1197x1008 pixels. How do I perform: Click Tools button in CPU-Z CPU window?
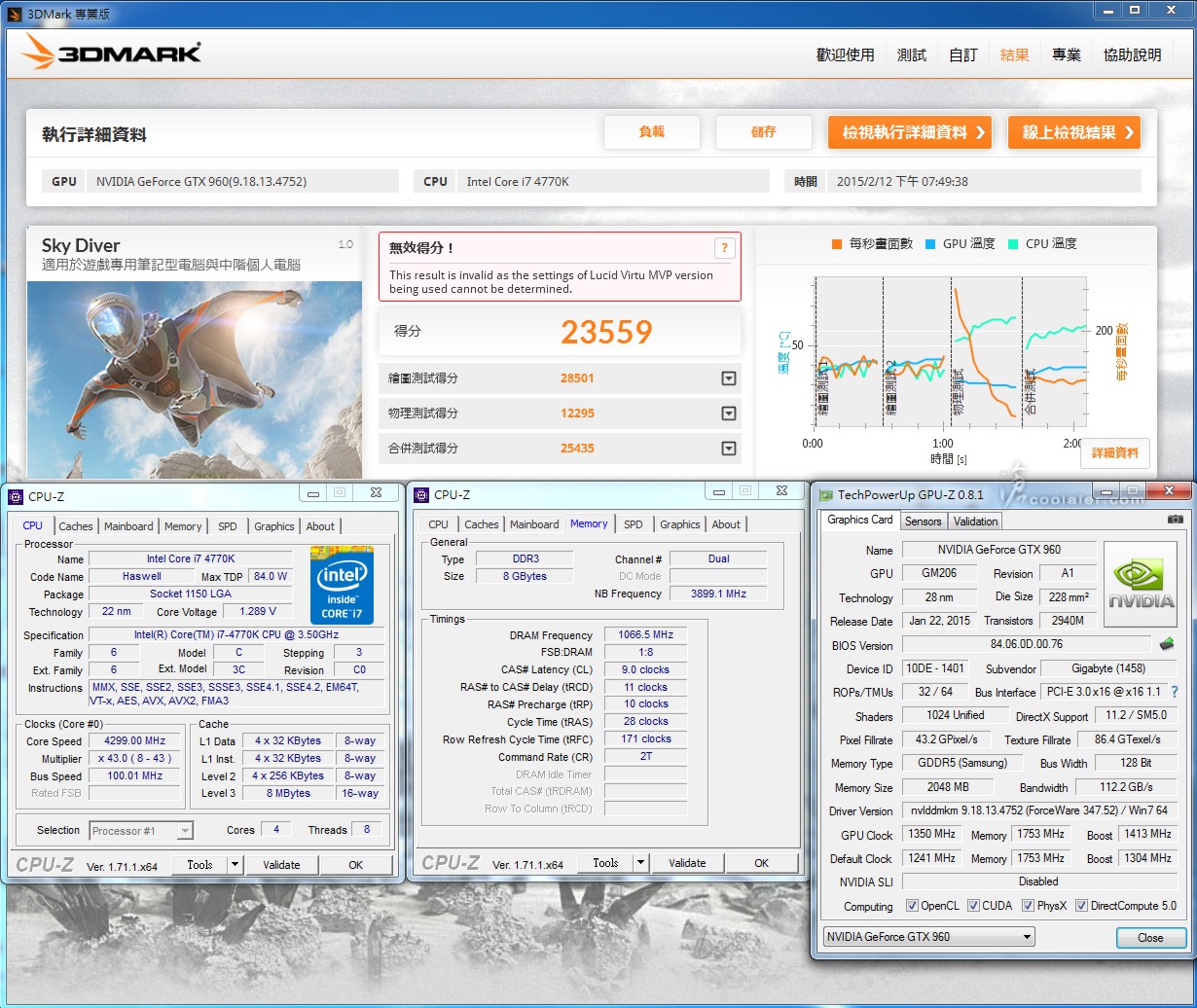pyautogui.click(x=199, y=864)
